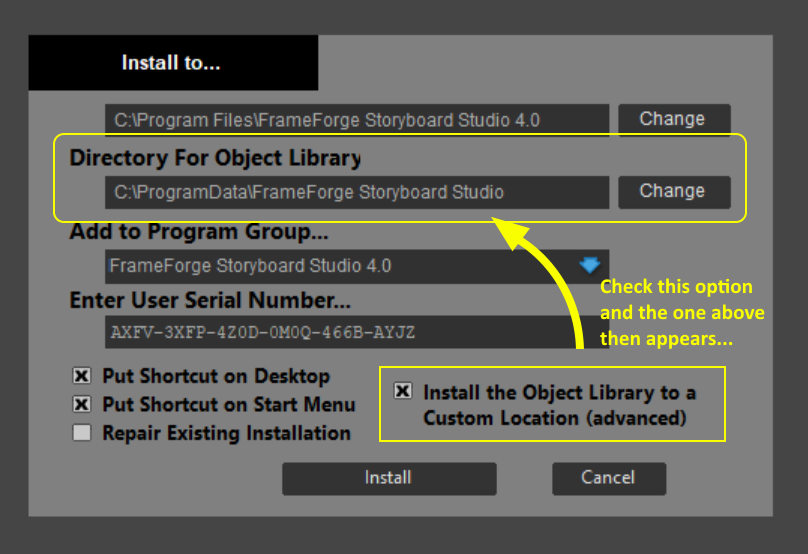Image resolution: width=808 pixels, height=554 pixels.
Task: Click the 'Add to Program Group...' label
Action: click(199, 231)
